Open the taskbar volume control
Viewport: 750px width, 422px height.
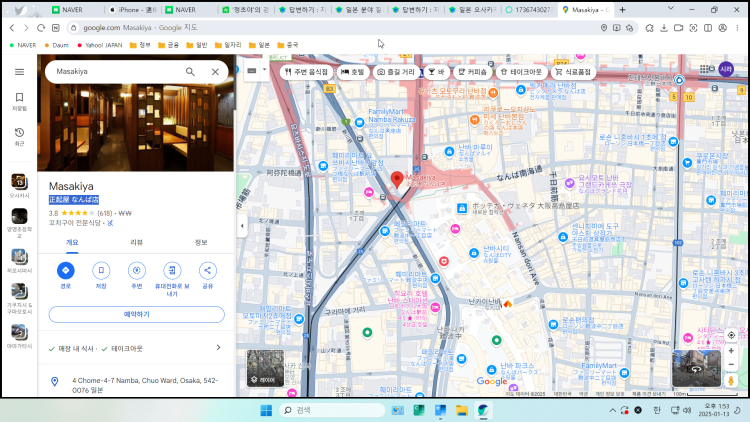click(x=687, y=410)
